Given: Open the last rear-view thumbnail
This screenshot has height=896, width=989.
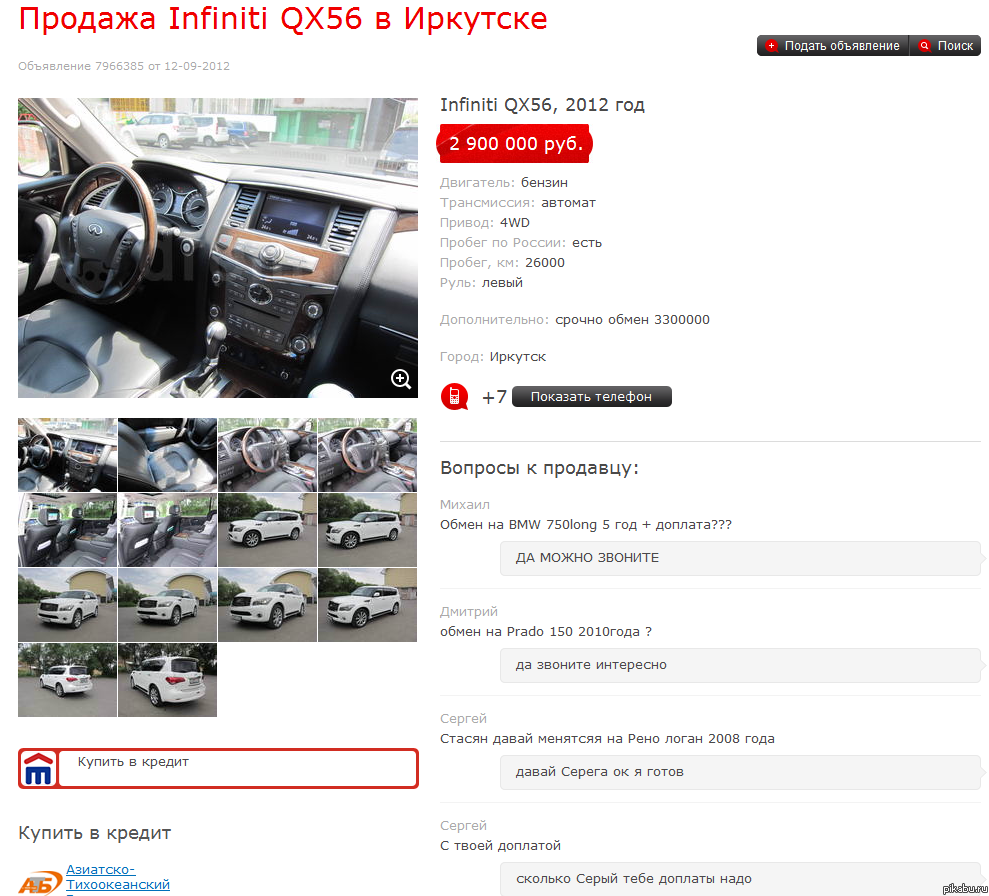Looking at the screenshot, I should tap(167, 680).
